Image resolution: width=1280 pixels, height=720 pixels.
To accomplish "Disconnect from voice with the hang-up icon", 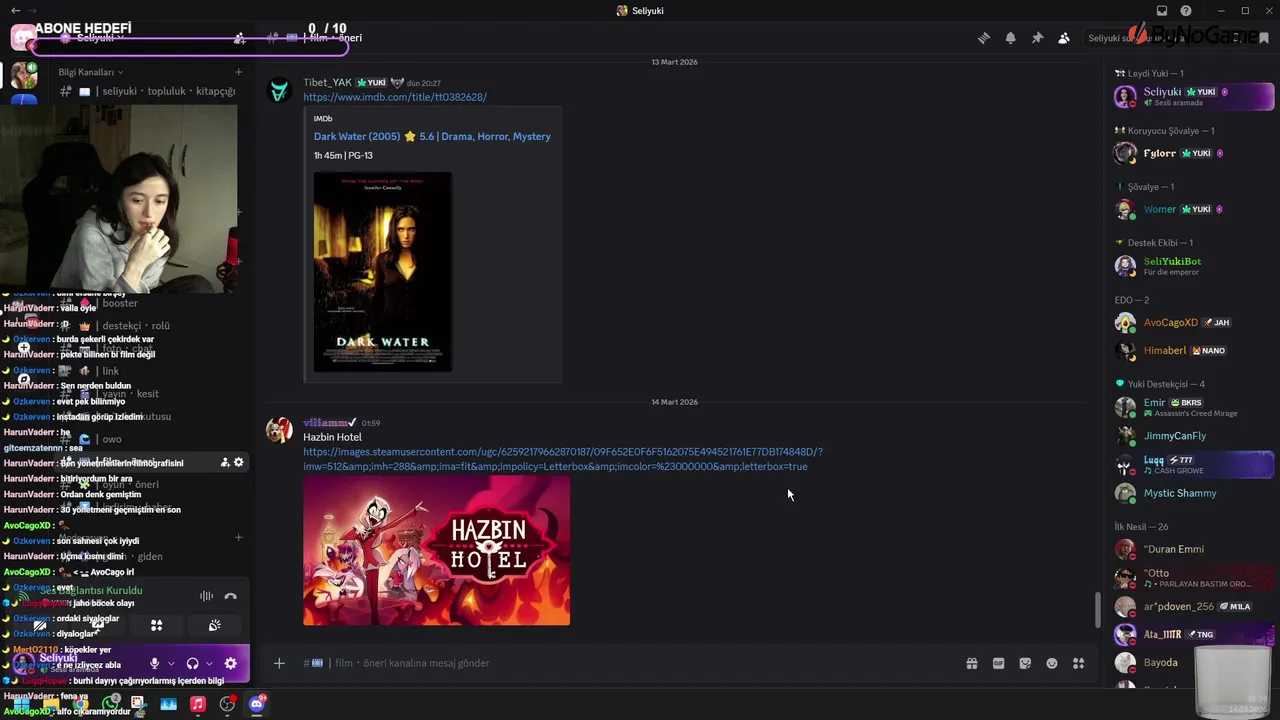I will [231, 596].
